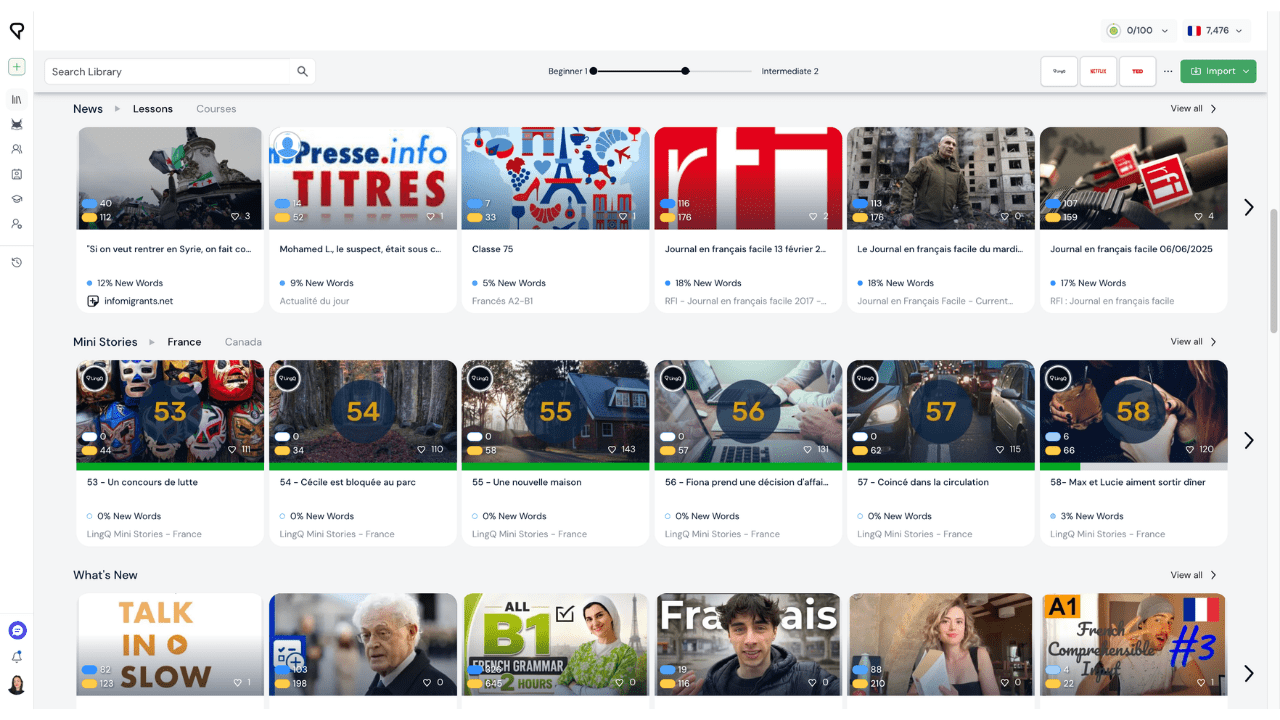Click View all for News
This screenshot has height=720, width=1280.
coord(1193,109)
